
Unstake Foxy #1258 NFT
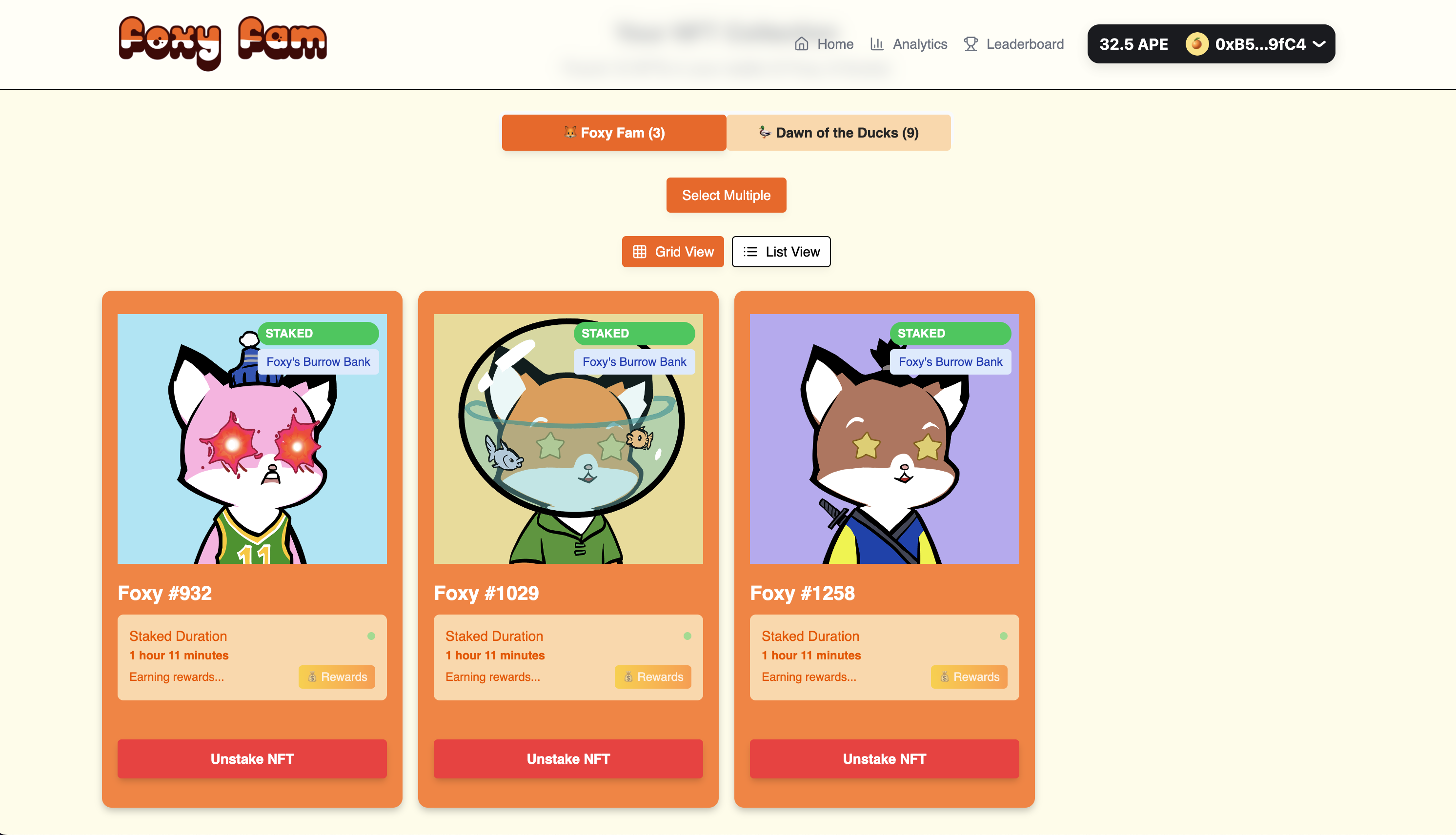(885, 759)
